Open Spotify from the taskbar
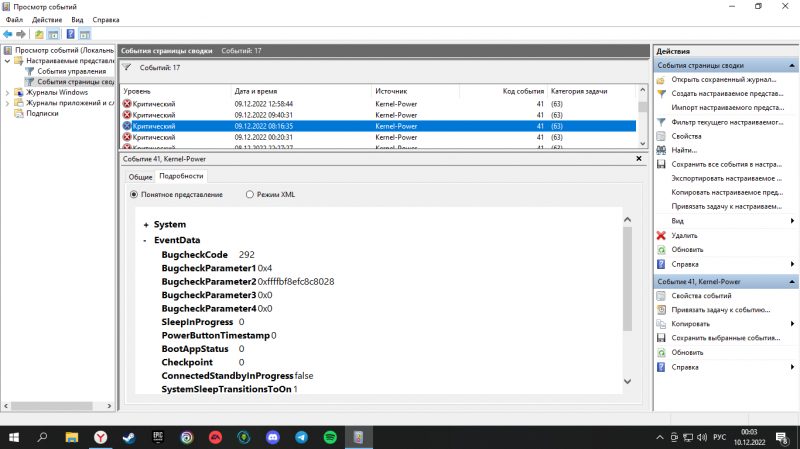Viewport: 800px width, 449px height. pos(330,437)
